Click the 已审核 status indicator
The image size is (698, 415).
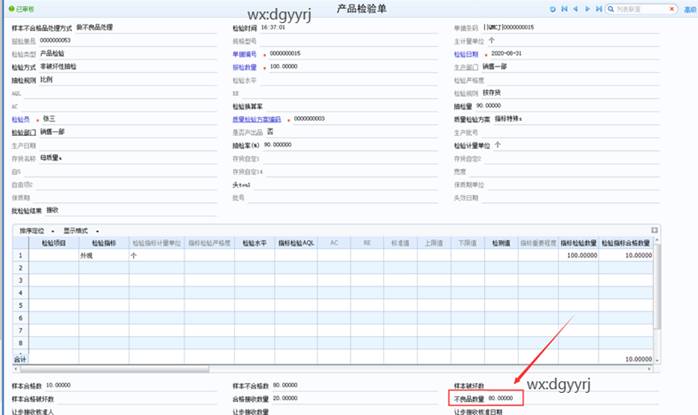[x=19, y=8]
